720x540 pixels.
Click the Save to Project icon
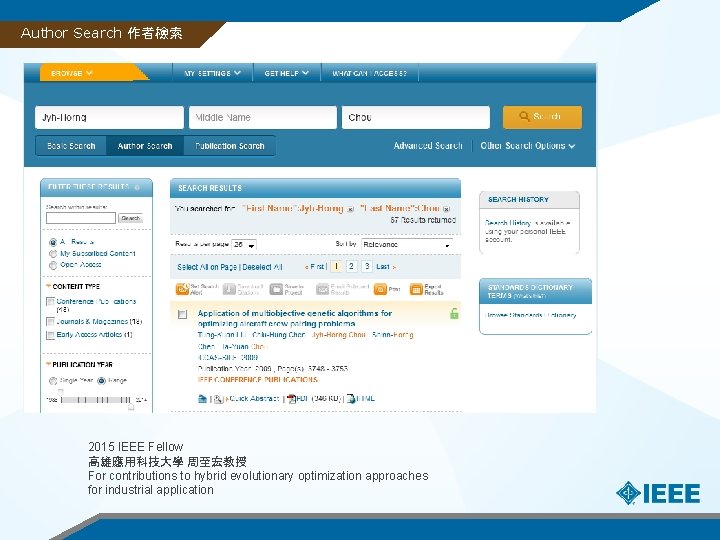point(276,289)
